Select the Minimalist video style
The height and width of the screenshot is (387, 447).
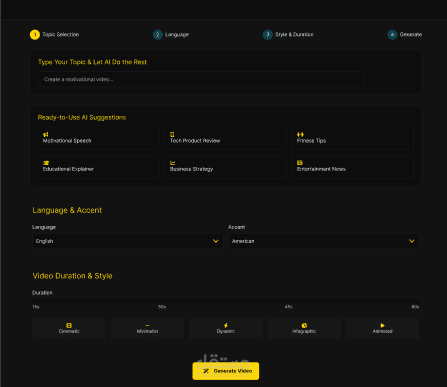(147, 328)
